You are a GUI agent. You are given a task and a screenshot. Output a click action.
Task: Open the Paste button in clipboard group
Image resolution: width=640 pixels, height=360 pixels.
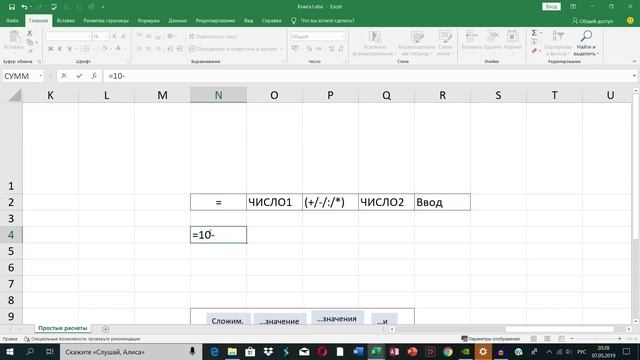(14, 41)
